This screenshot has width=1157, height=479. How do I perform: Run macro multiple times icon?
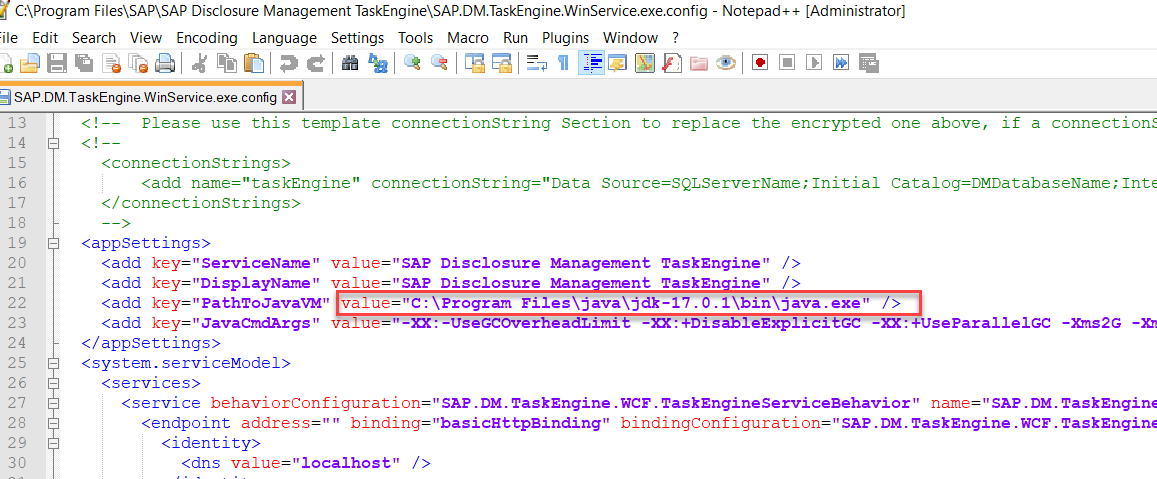coord(841,63)
